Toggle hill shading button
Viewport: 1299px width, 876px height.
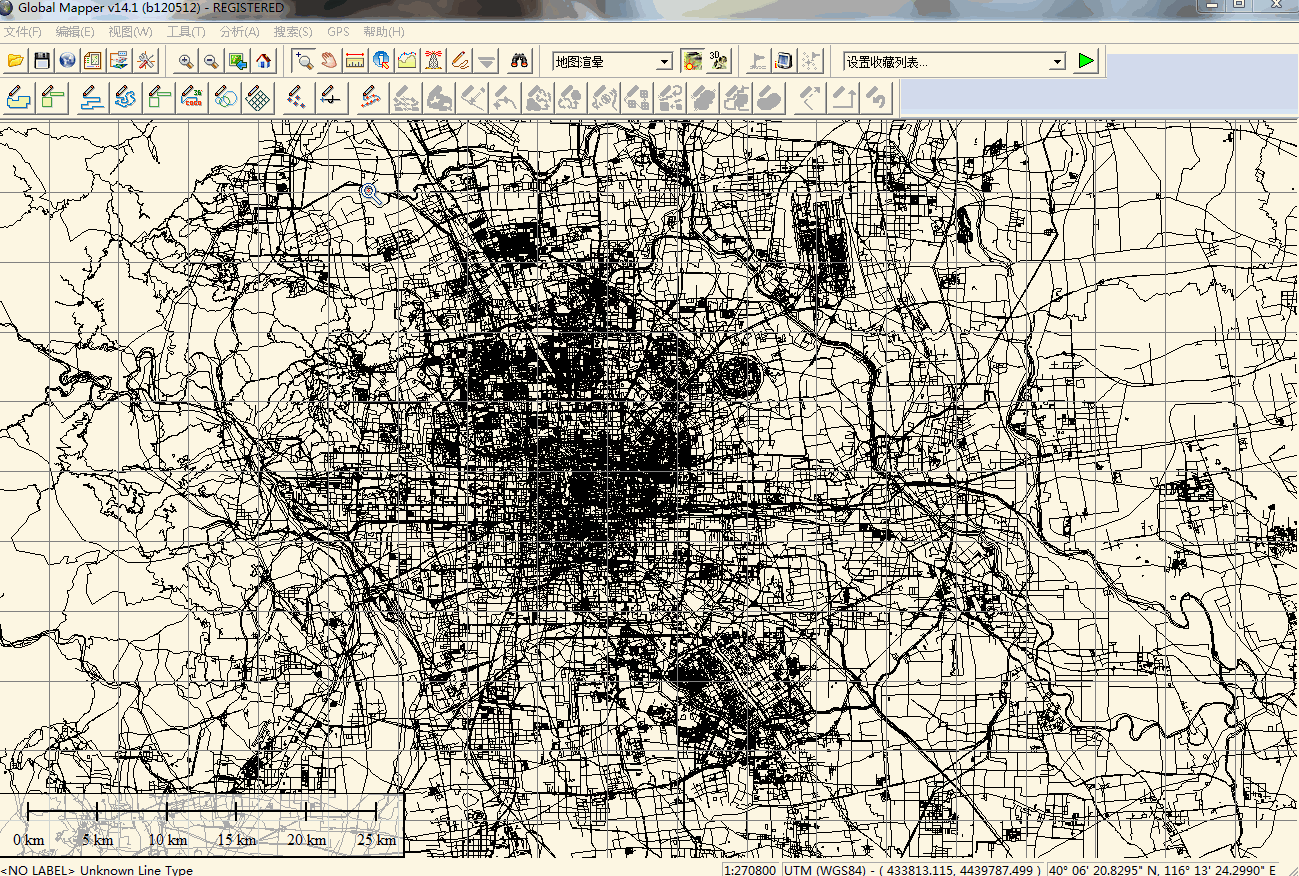(x=692, y=61)
